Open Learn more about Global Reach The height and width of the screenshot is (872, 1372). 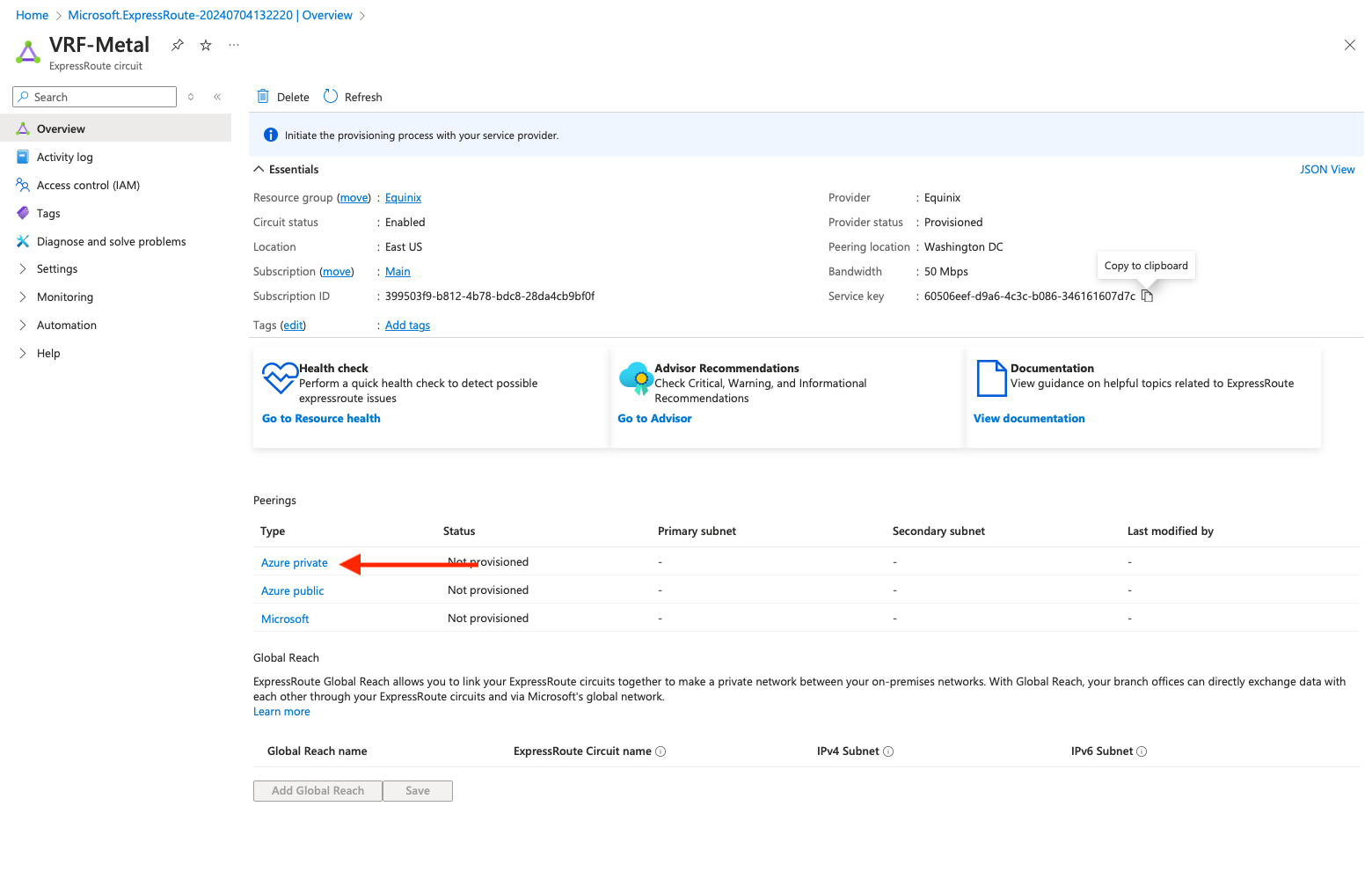click(x=281, y=712)
